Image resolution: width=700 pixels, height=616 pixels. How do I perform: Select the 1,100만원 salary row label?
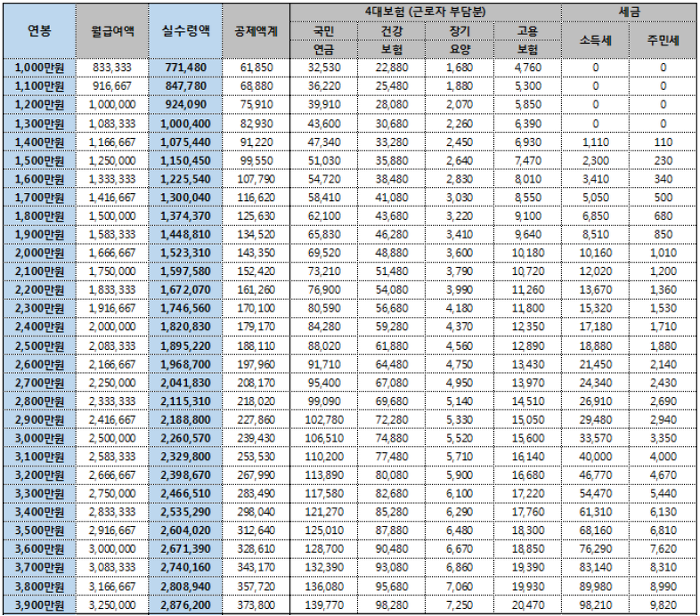point(40,86)
